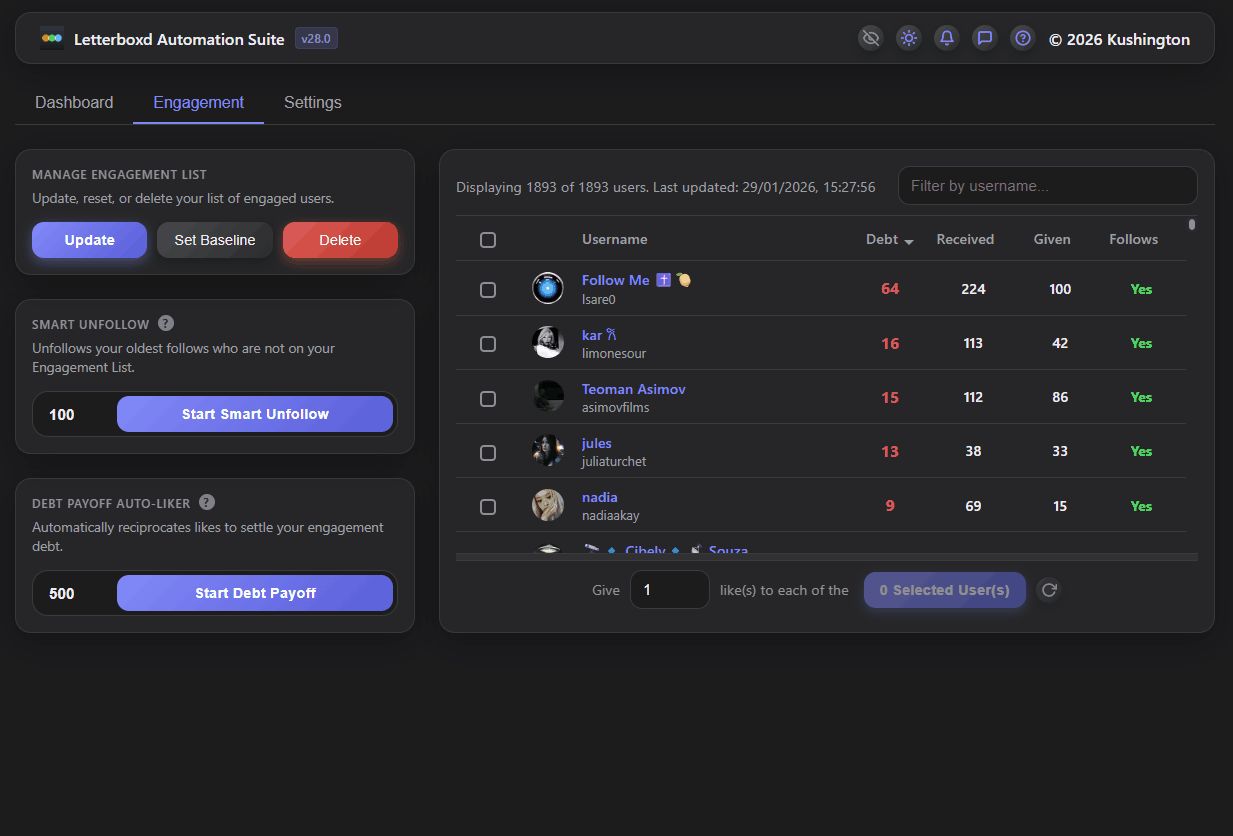Sort by the Debt column arrow

coord(909,241)
